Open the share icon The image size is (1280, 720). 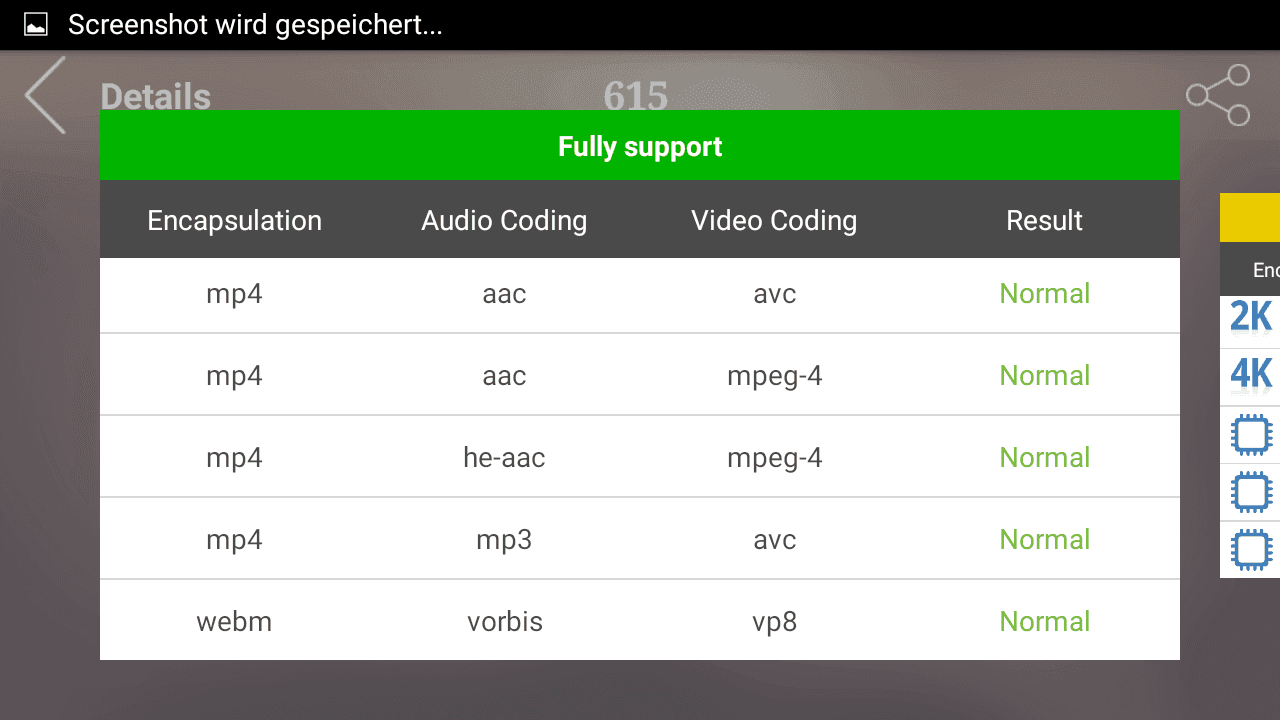(1218, 95)
